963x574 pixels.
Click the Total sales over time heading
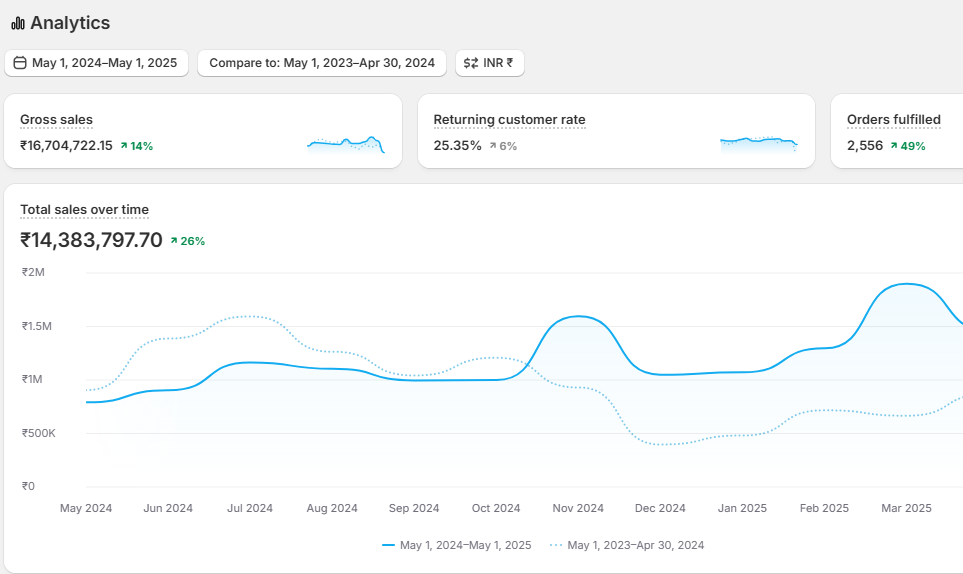(x=84, y=210)
